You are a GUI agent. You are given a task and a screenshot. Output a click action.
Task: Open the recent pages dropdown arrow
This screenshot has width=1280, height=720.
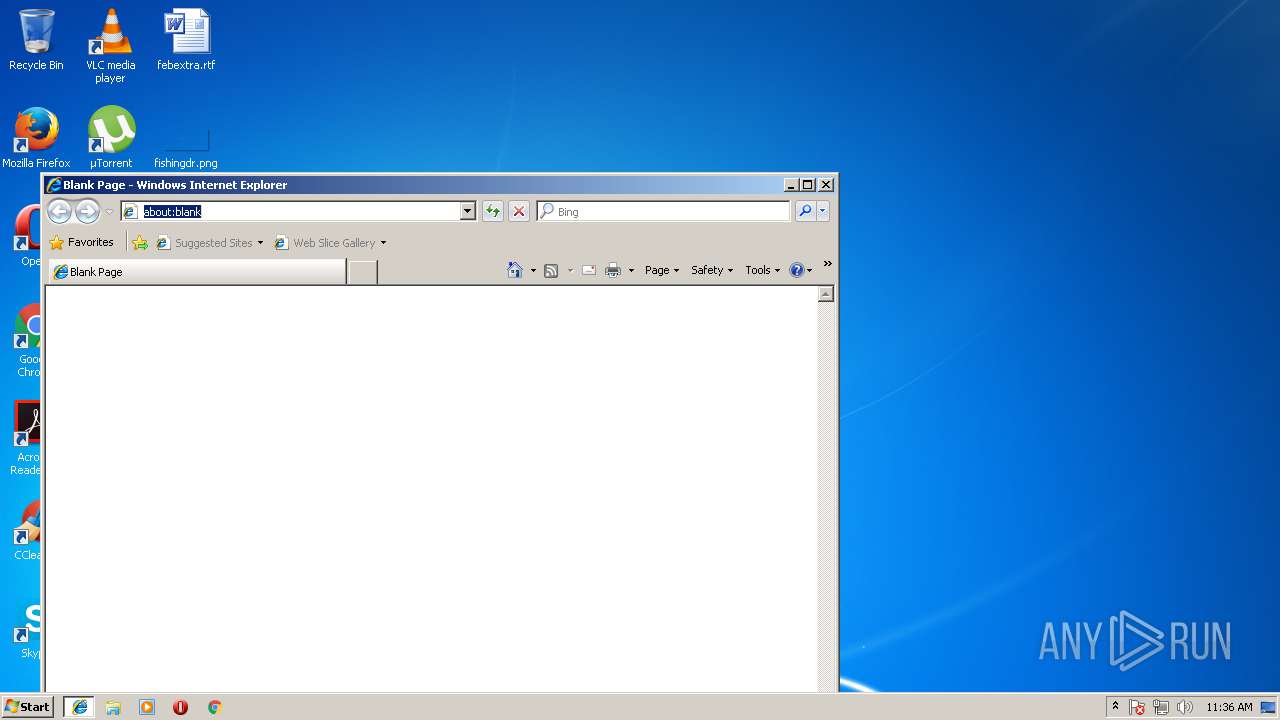coord(109,212)
